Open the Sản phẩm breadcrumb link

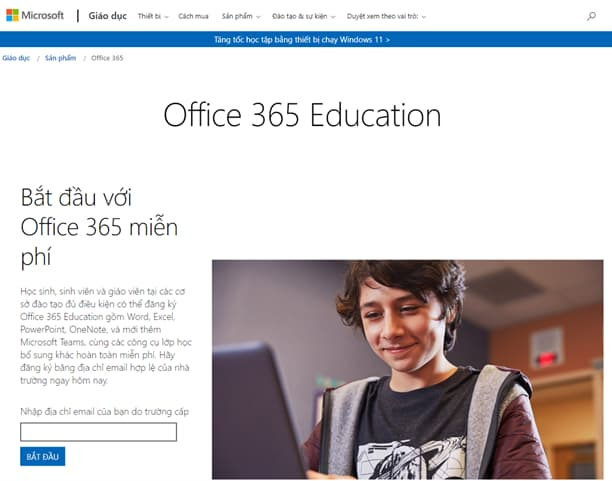coord(60,58)
